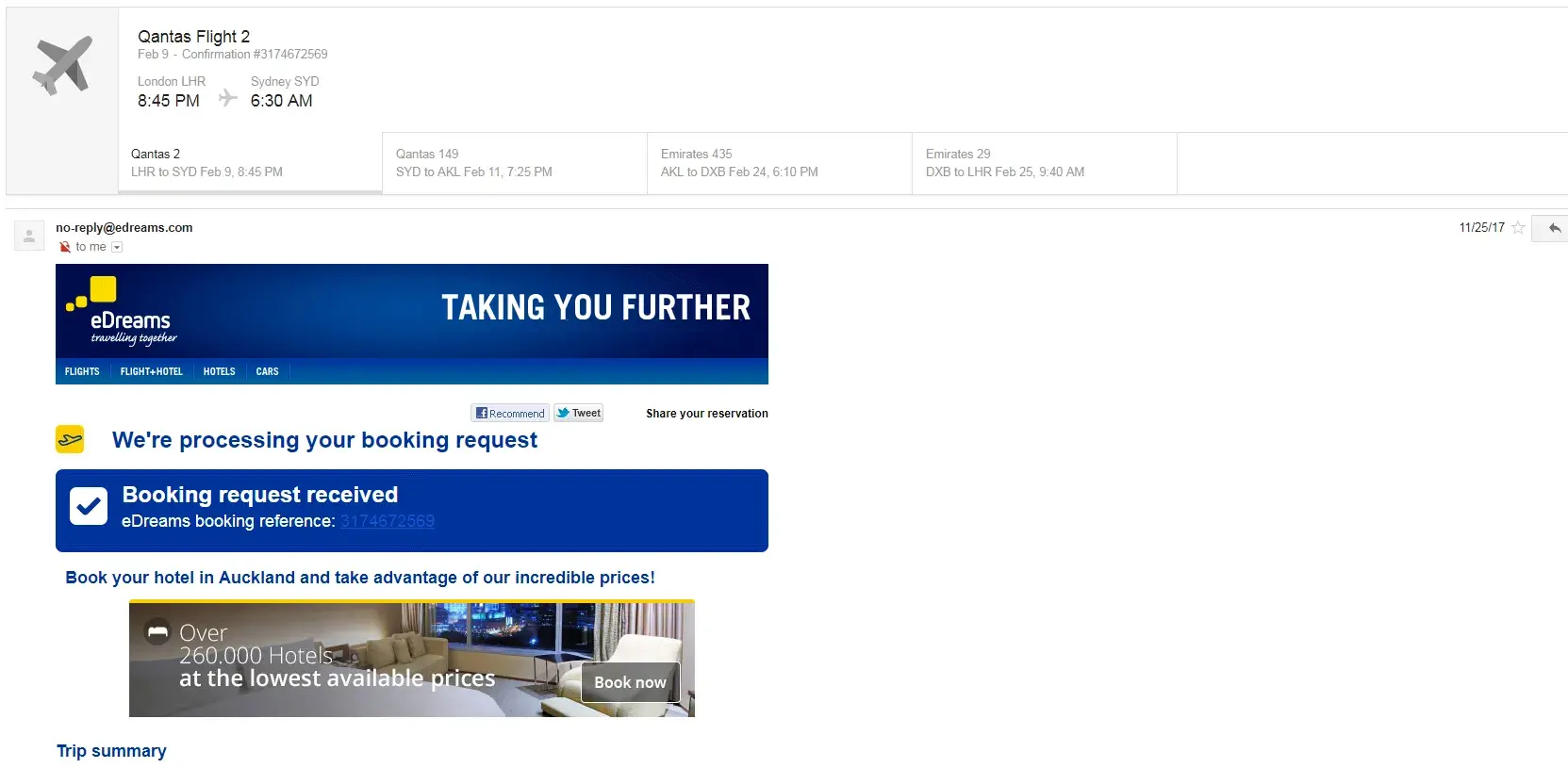Screen dimensions: 1568x768
Task: Click the London LHR departure time 8:45 PM
Action: click(169, 101)
